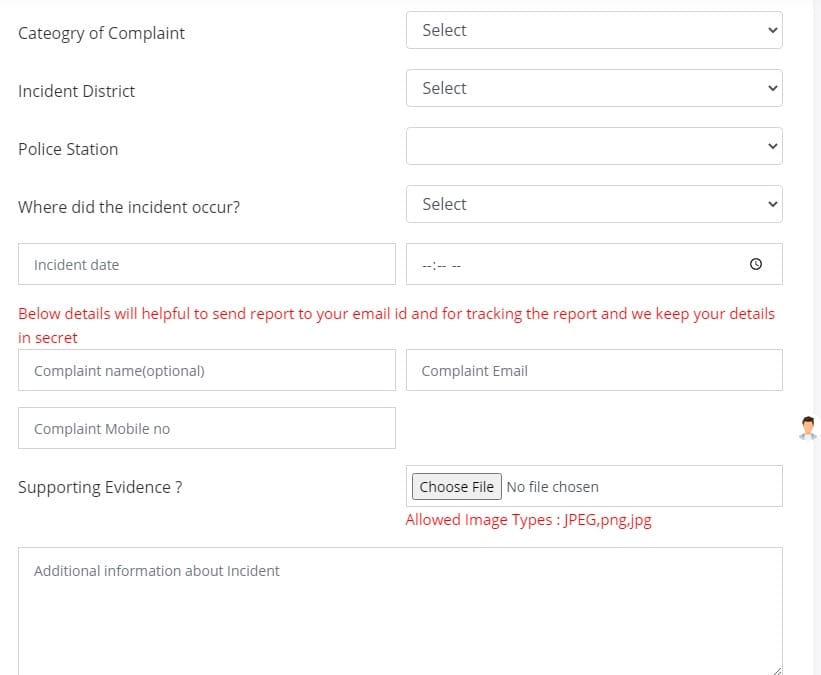Click the red Allowed Image Types note
This screenshot has width=821, height=675.
[x=528, y=520]
